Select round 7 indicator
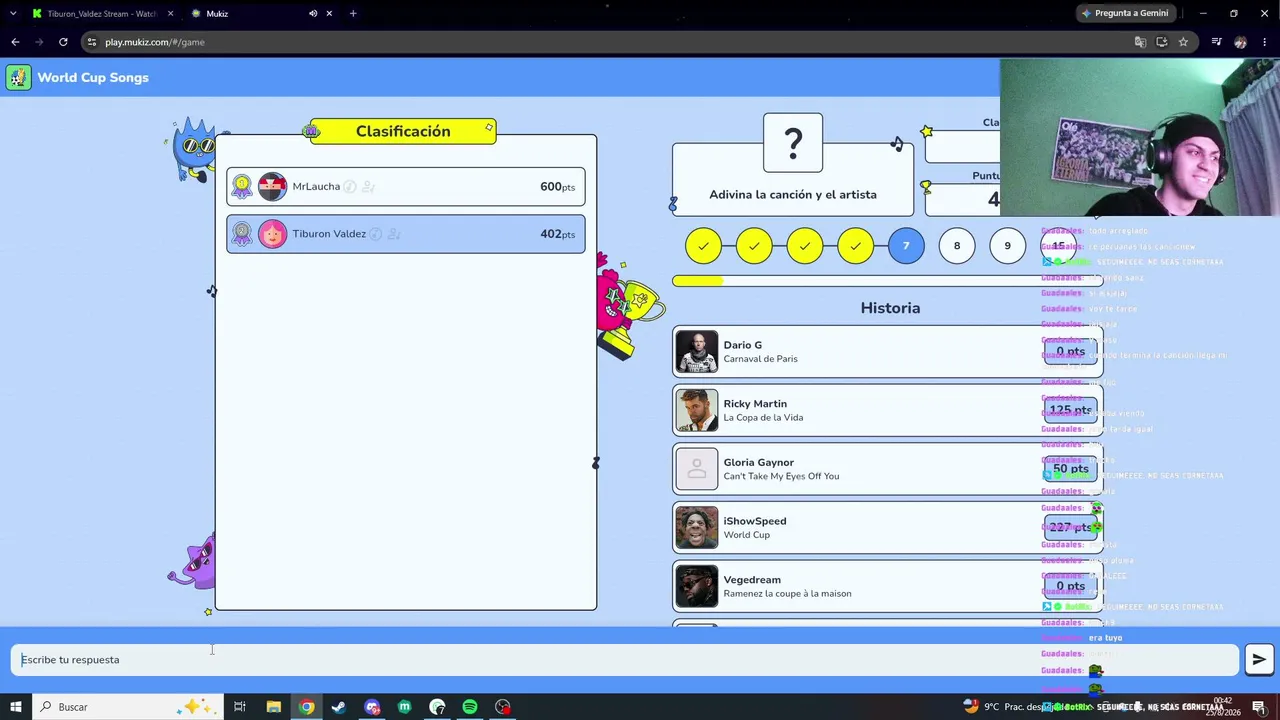The width and height of the screenshot is (1280, 720). point(906,246)
